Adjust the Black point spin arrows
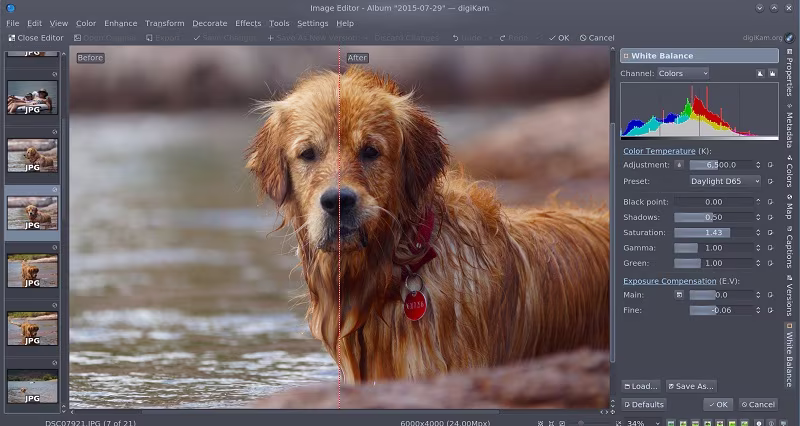Viewport: 800px width, 426px height. click(x=758, y=202)
